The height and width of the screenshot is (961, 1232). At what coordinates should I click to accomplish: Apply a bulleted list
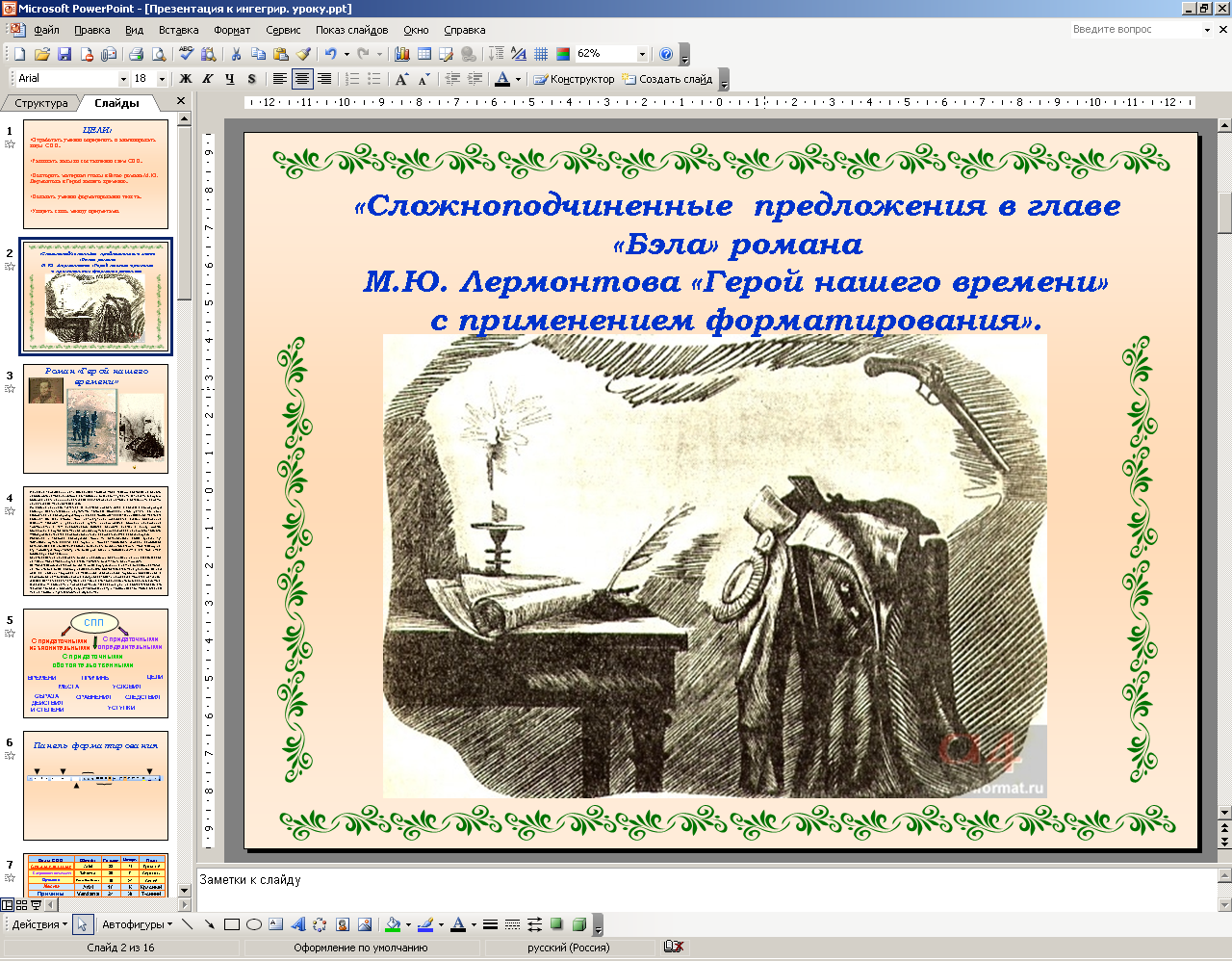(x=374, y=79)
